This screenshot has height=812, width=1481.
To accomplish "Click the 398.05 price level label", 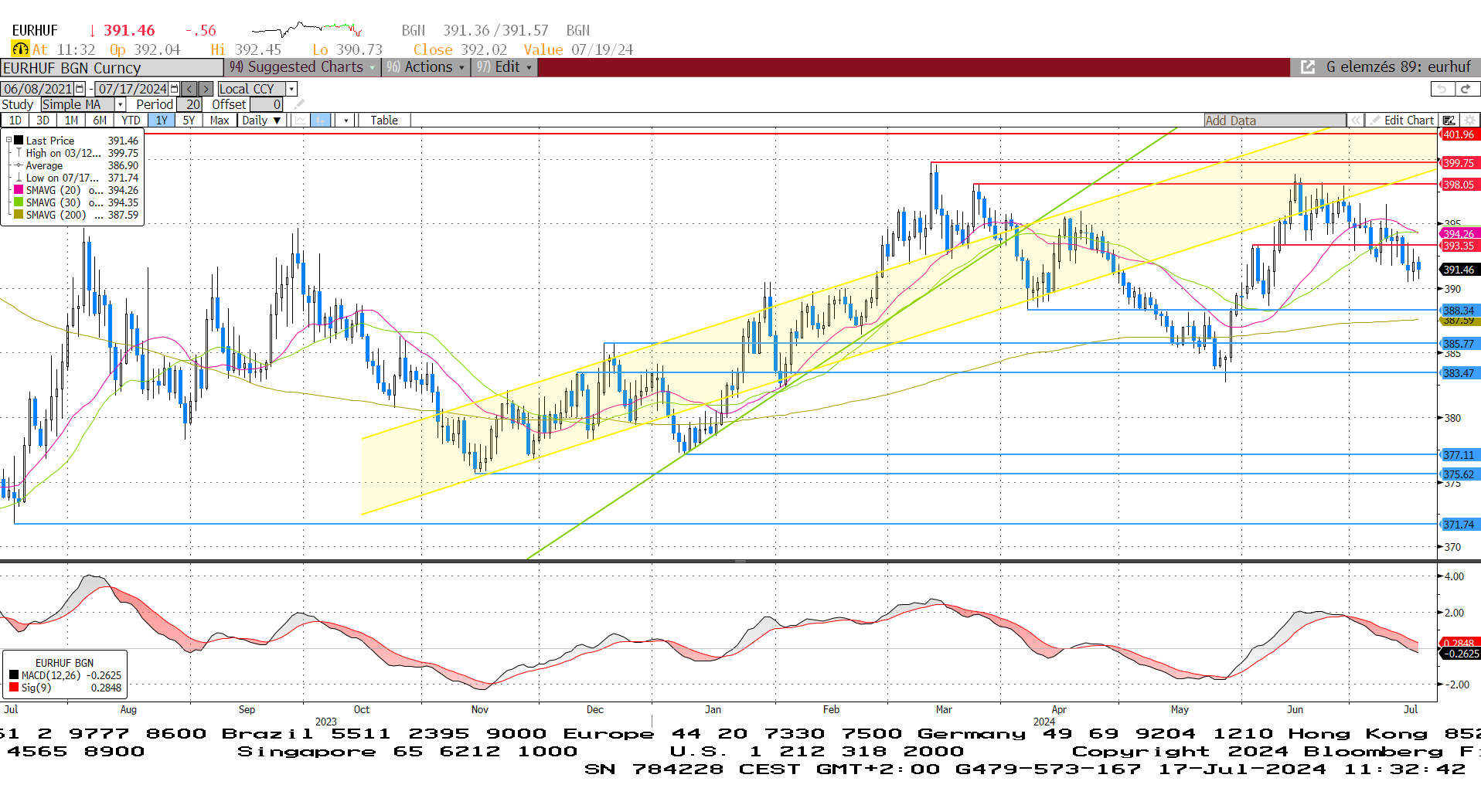I will 1459,185.
